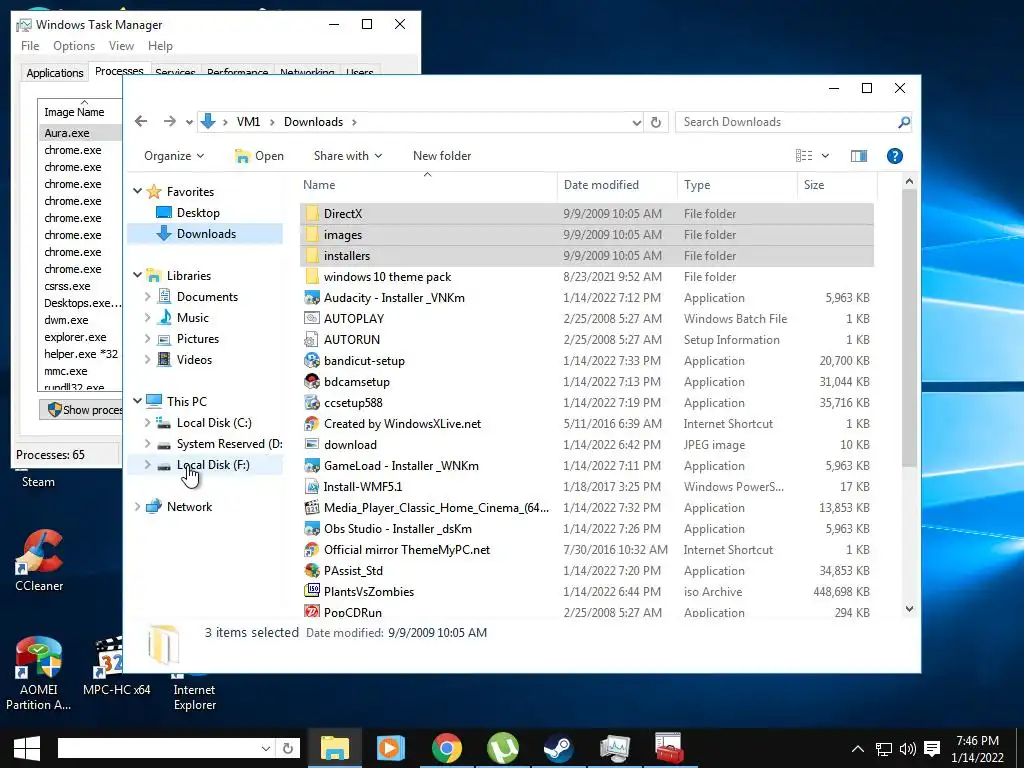The image size is (1024, 768).
Task: Open the Action Center notifications icon
Action: 932,748
